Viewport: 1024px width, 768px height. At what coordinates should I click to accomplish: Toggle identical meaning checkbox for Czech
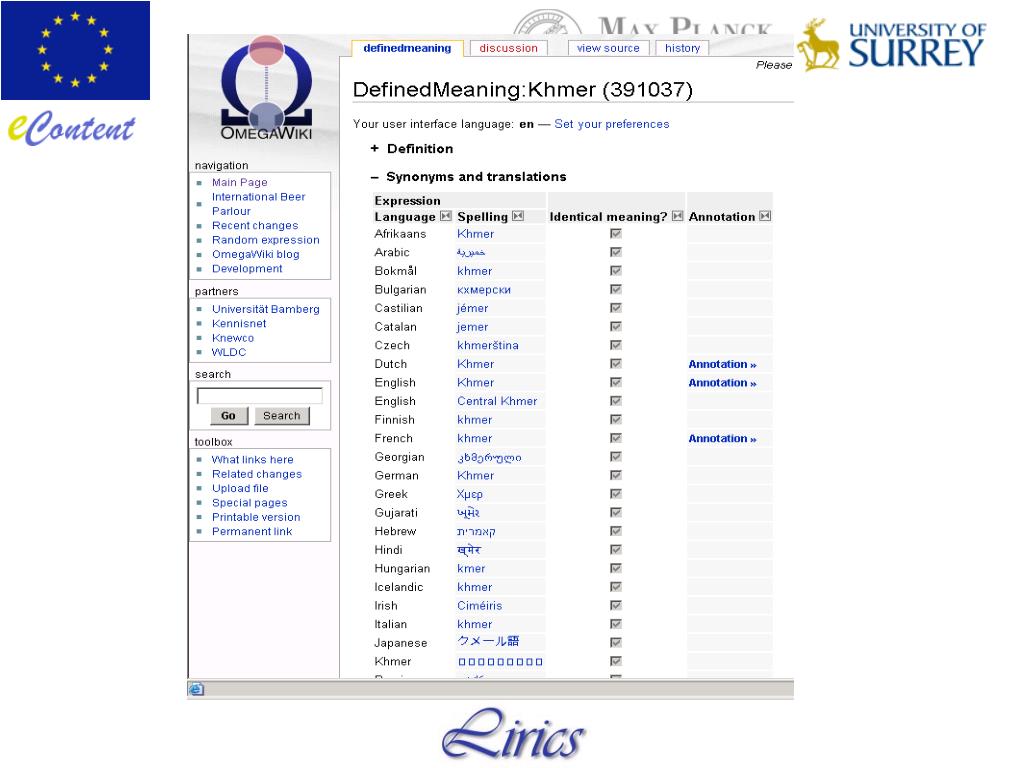click(616, 345)
